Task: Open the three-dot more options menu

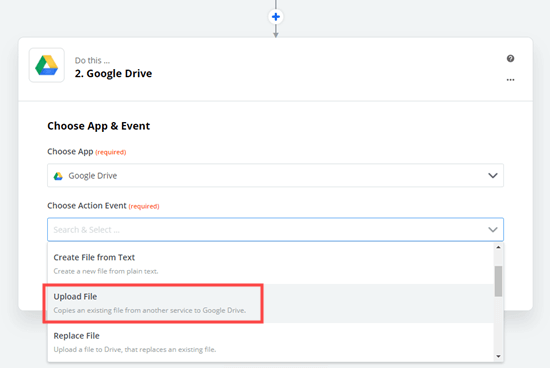Action: click(510, 80)
